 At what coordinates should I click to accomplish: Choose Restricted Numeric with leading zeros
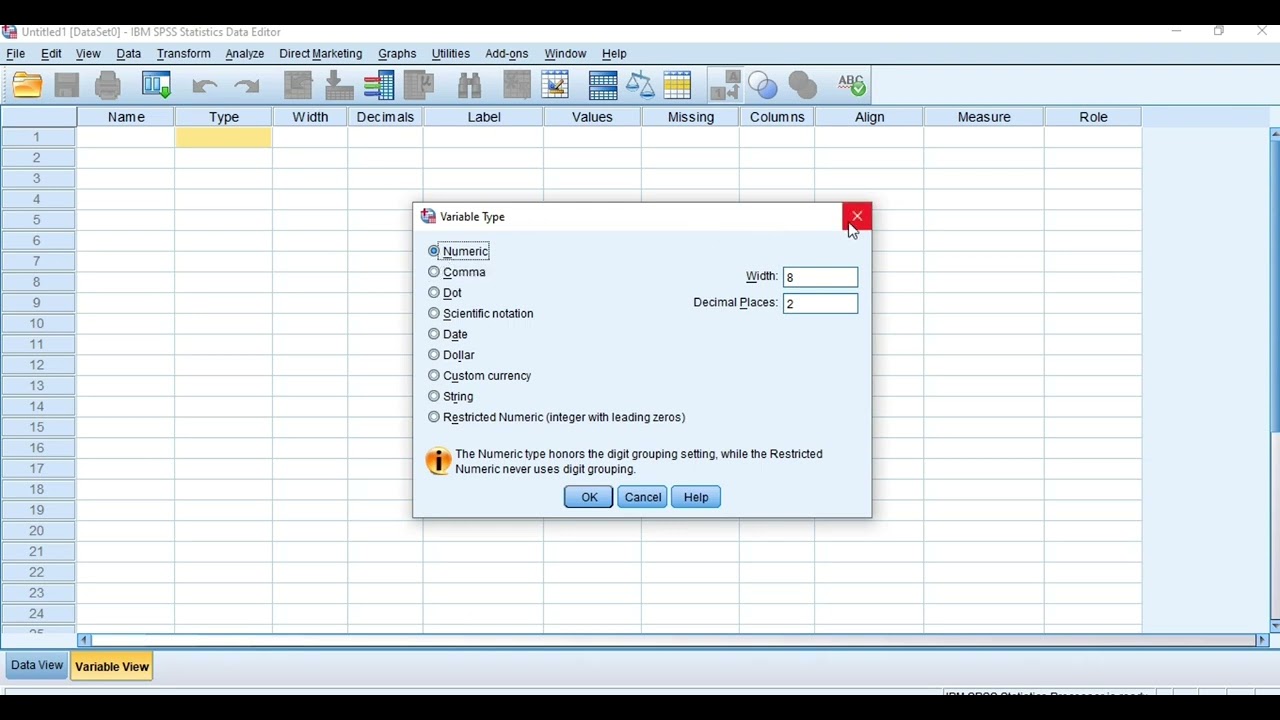(x=434, y=417)
